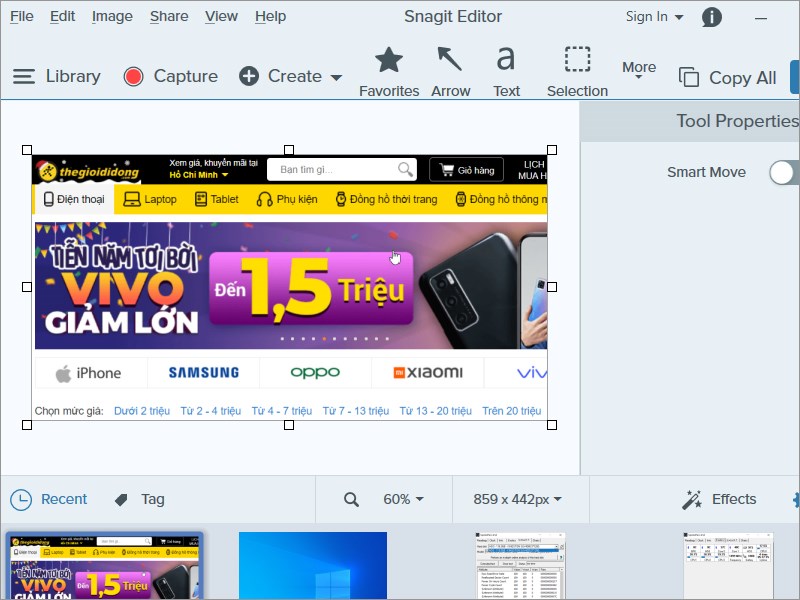
Task: Click the bottom-right selection handle
Action: point(552,425)
